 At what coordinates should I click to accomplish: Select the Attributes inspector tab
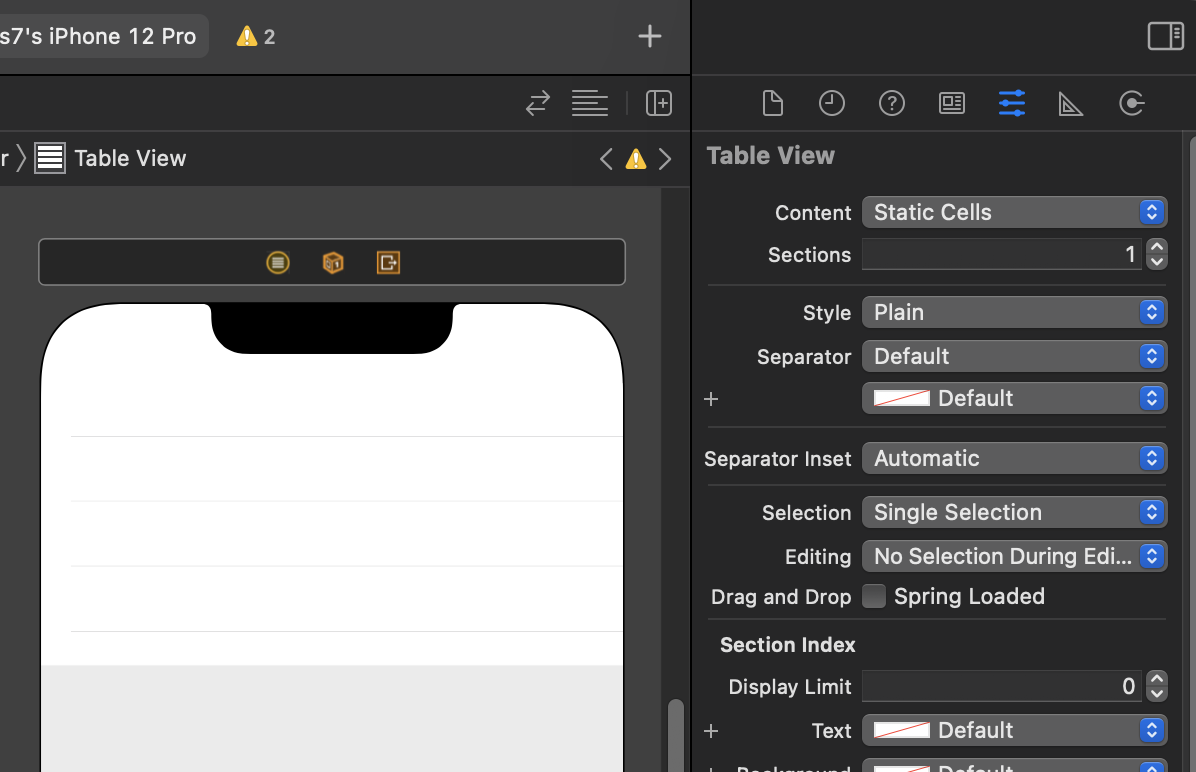1011,103
